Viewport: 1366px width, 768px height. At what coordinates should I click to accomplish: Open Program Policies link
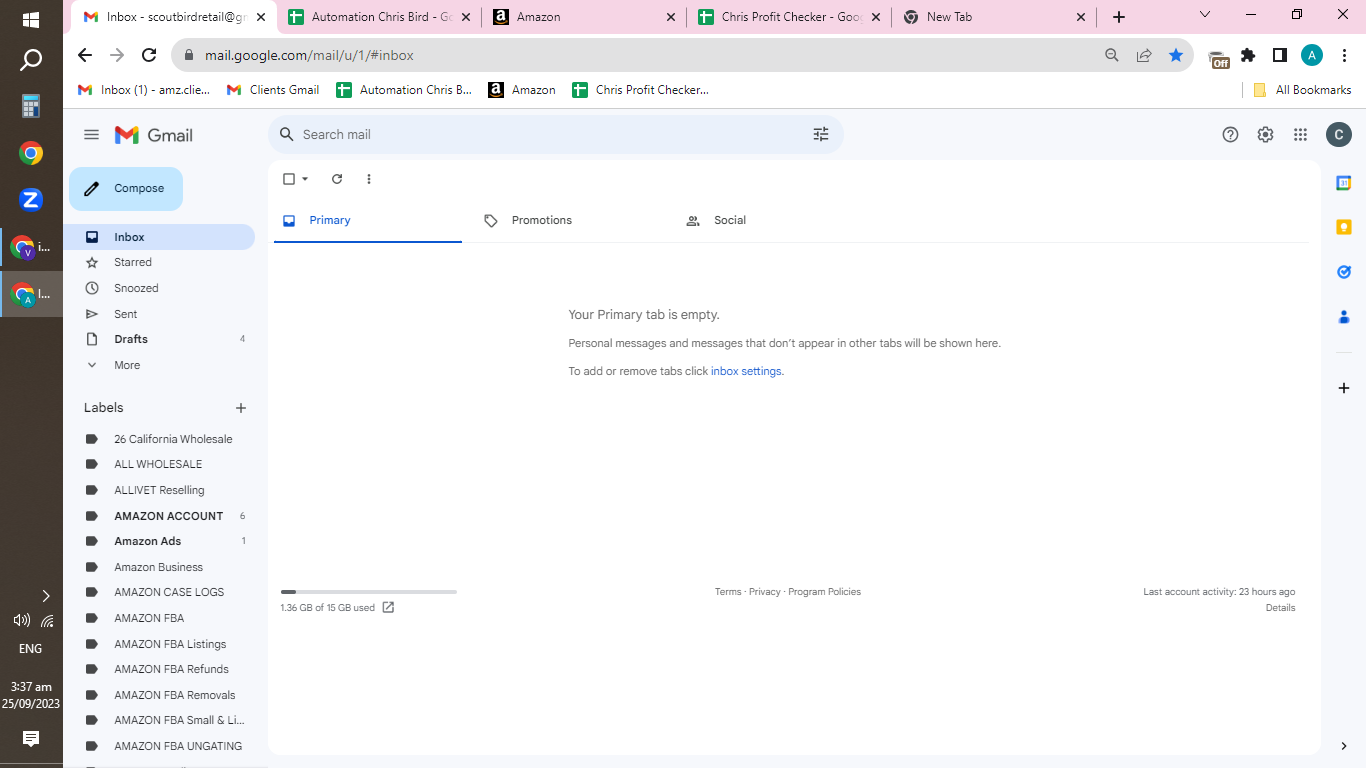tap(824, 592)
